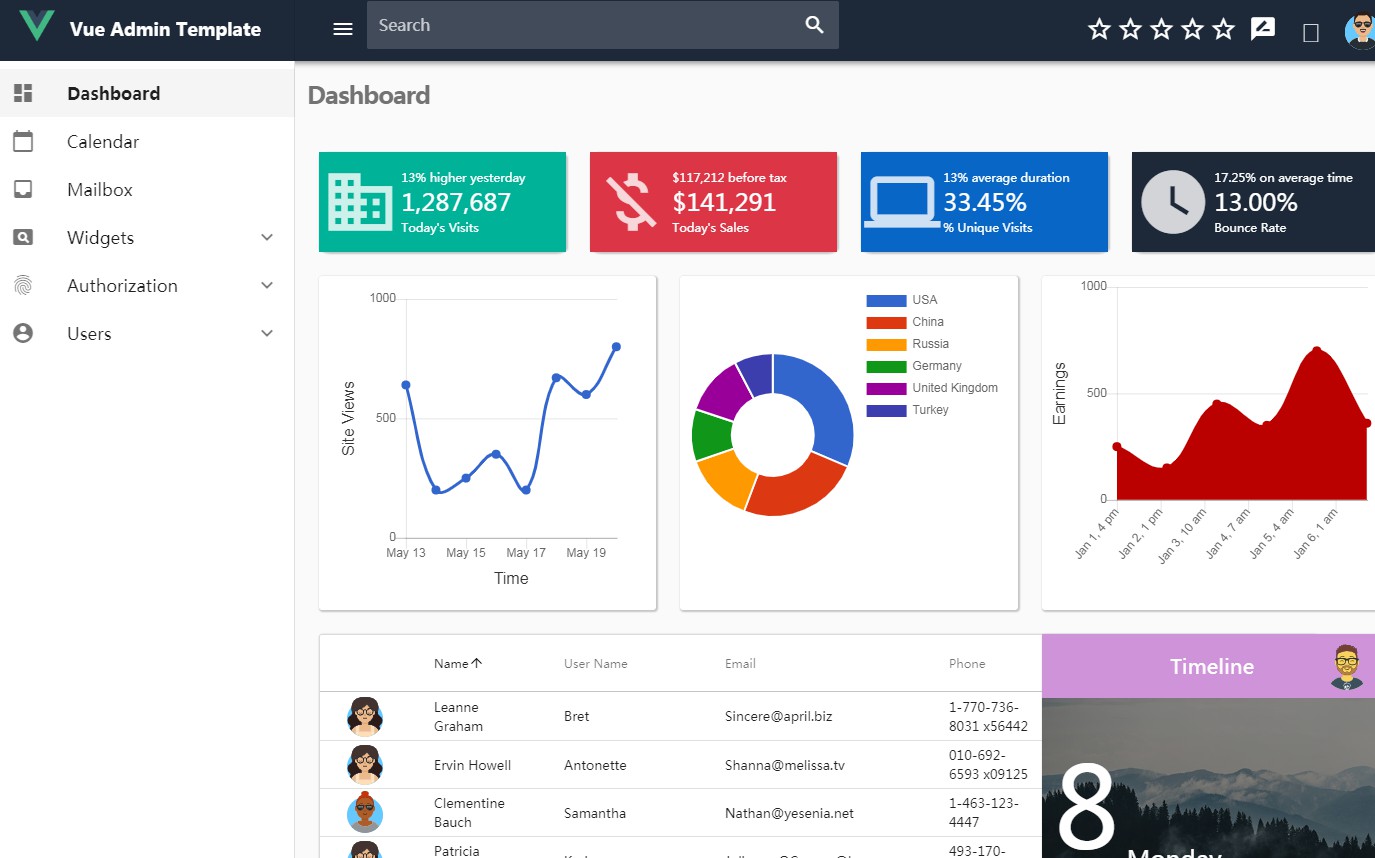Click the building icon on Today's Visits card
This screenshot has width=1375, height=858.
[x=359, y=201]
